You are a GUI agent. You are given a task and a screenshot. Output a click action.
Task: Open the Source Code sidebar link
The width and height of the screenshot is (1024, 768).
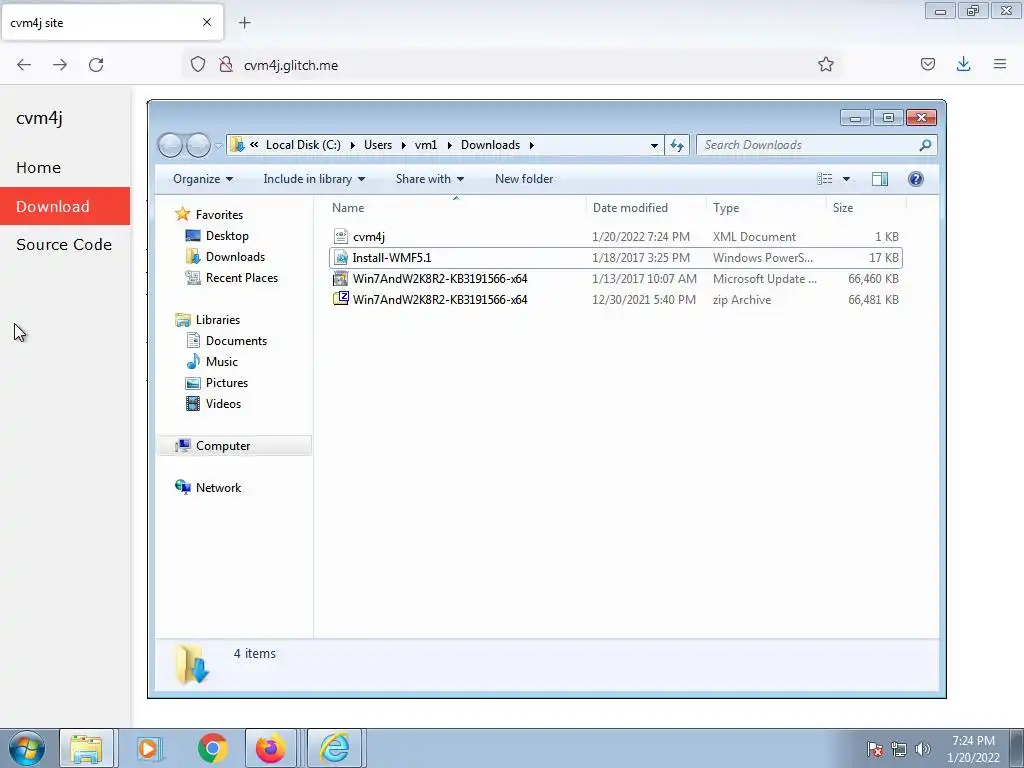coord(65,244)
